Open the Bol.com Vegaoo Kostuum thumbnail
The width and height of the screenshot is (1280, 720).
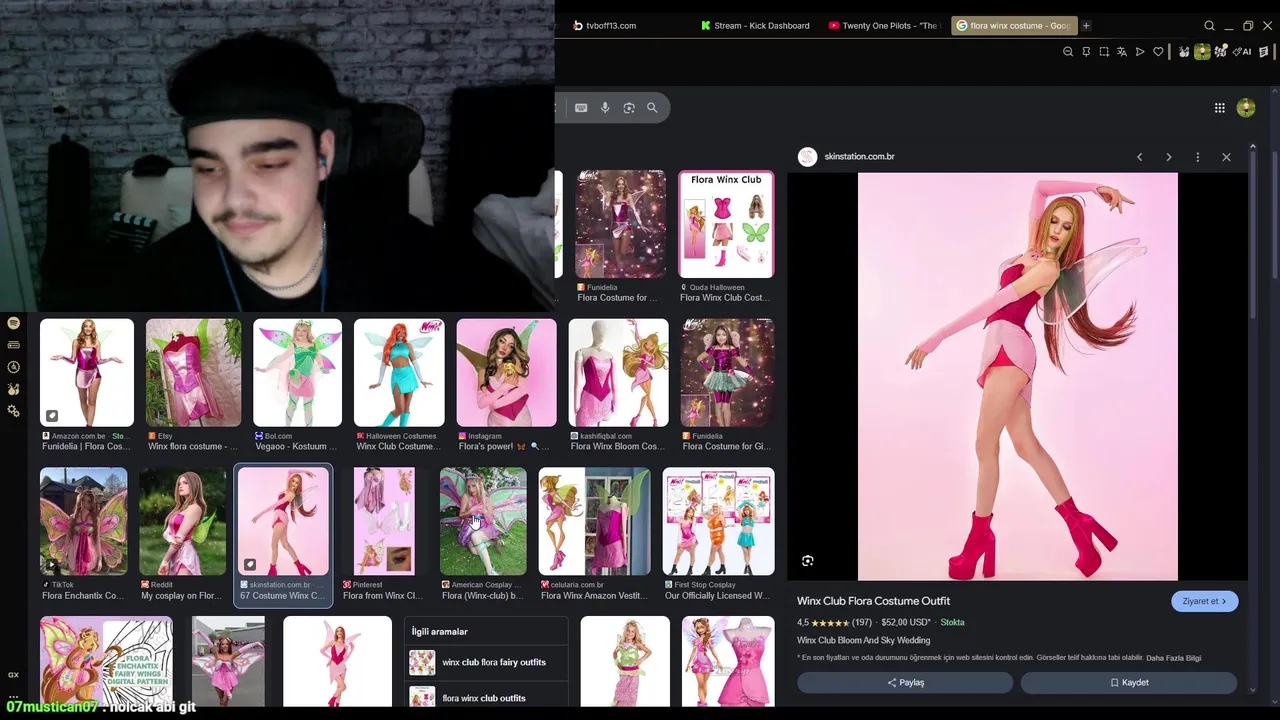pyautogui.click(x=297, y=373)
